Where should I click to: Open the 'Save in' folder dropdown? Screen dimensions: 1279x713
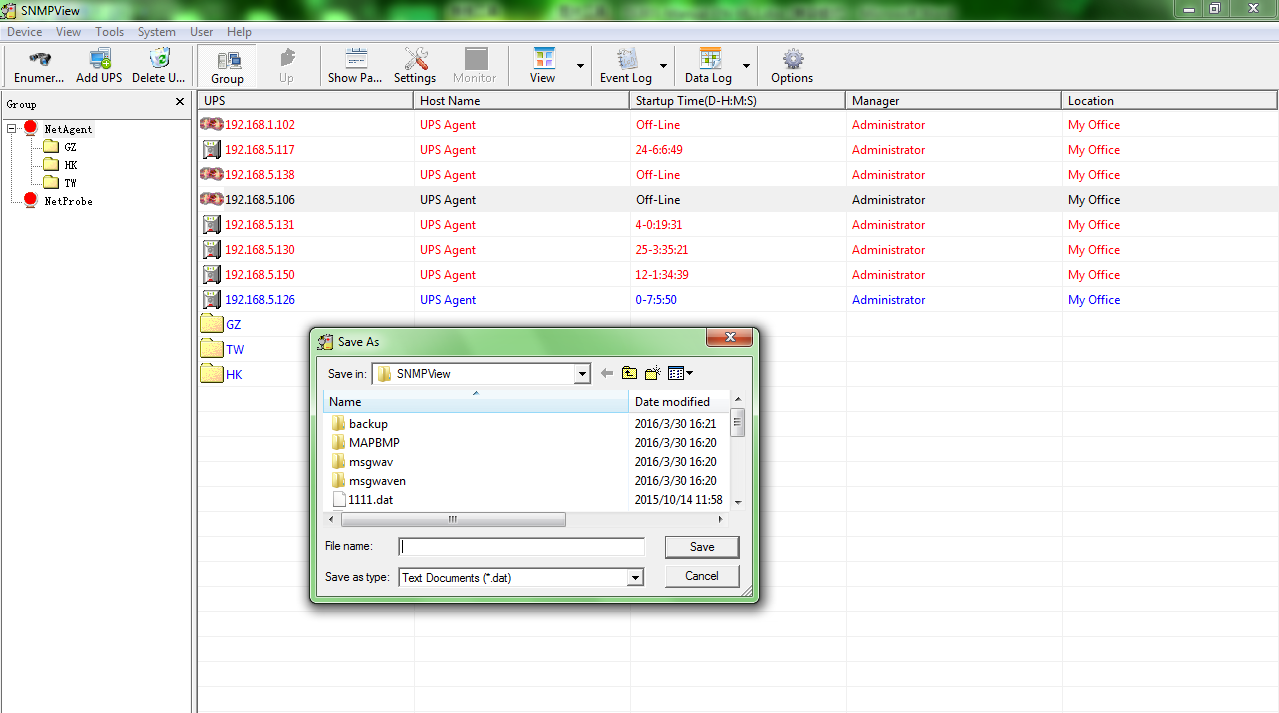click(x=582, y=374)
